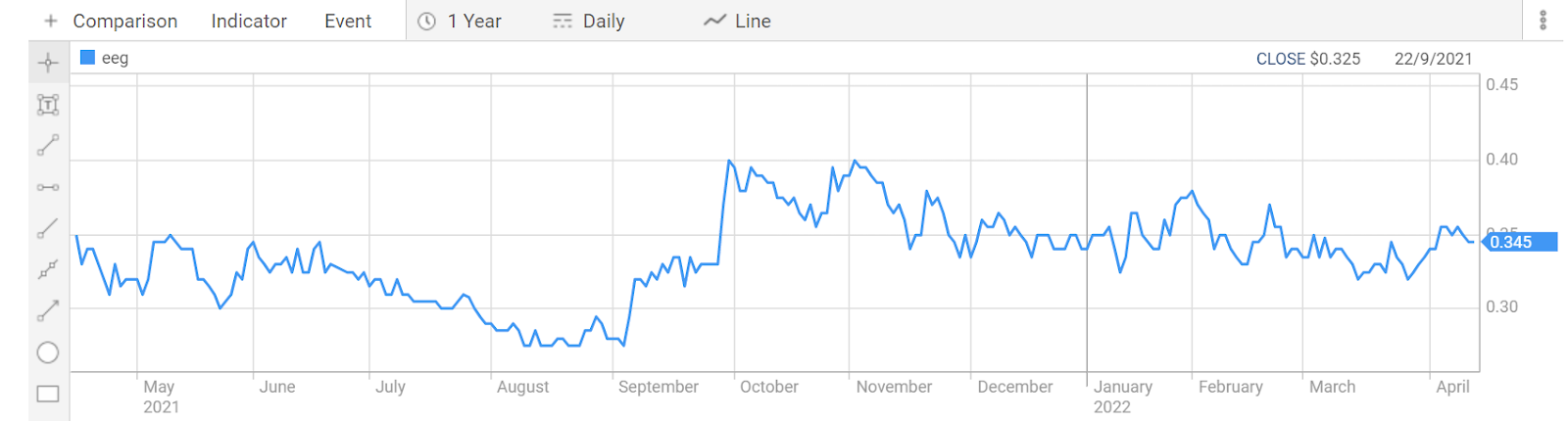Select the multi-point channel line tool
This screenshot has height=421, width=1568.
tap(48, 269)
